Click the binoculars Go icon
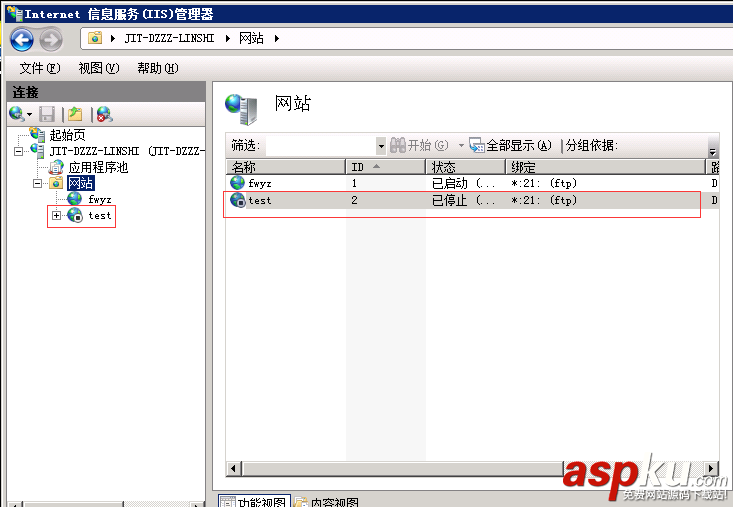This screenshot has width=733, height=507. pos(398,145)
